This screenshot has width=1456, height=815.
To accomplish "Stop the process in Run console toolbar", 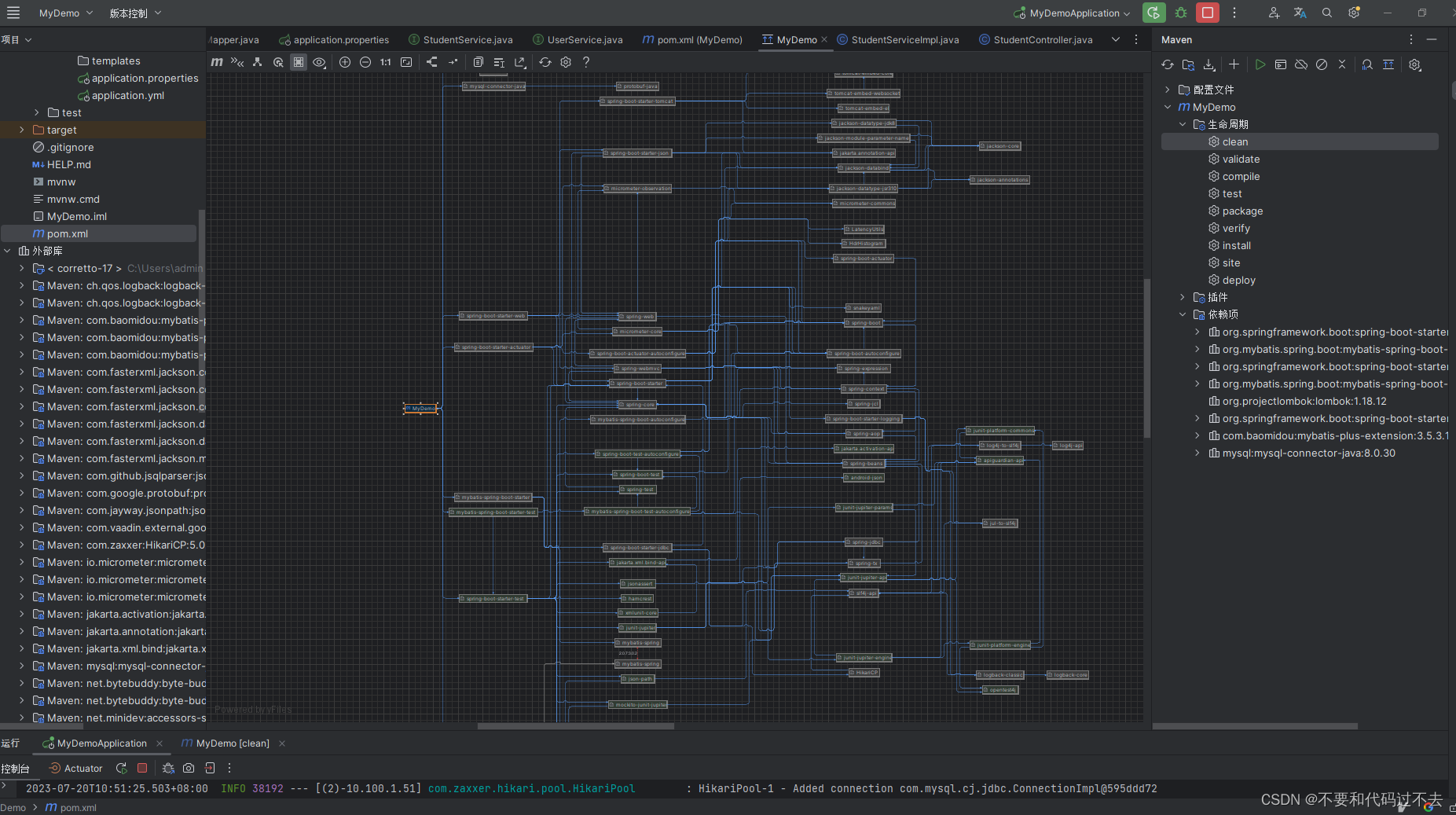I will (142, 769).
